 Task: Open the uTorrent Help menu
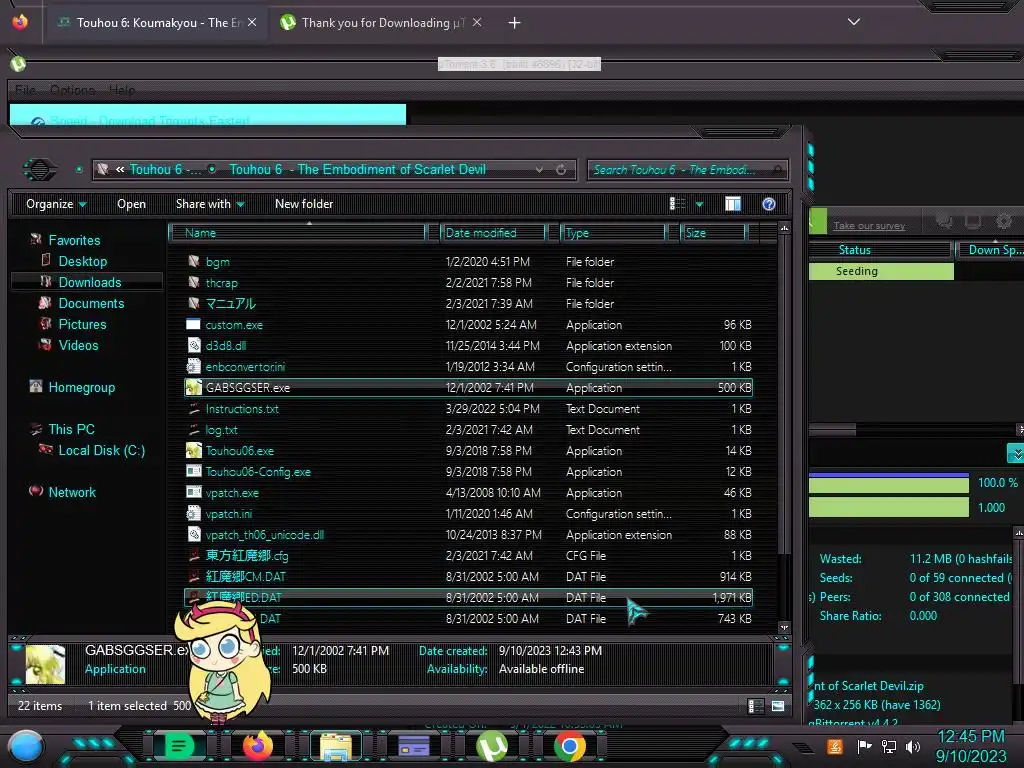coord(122,90)
